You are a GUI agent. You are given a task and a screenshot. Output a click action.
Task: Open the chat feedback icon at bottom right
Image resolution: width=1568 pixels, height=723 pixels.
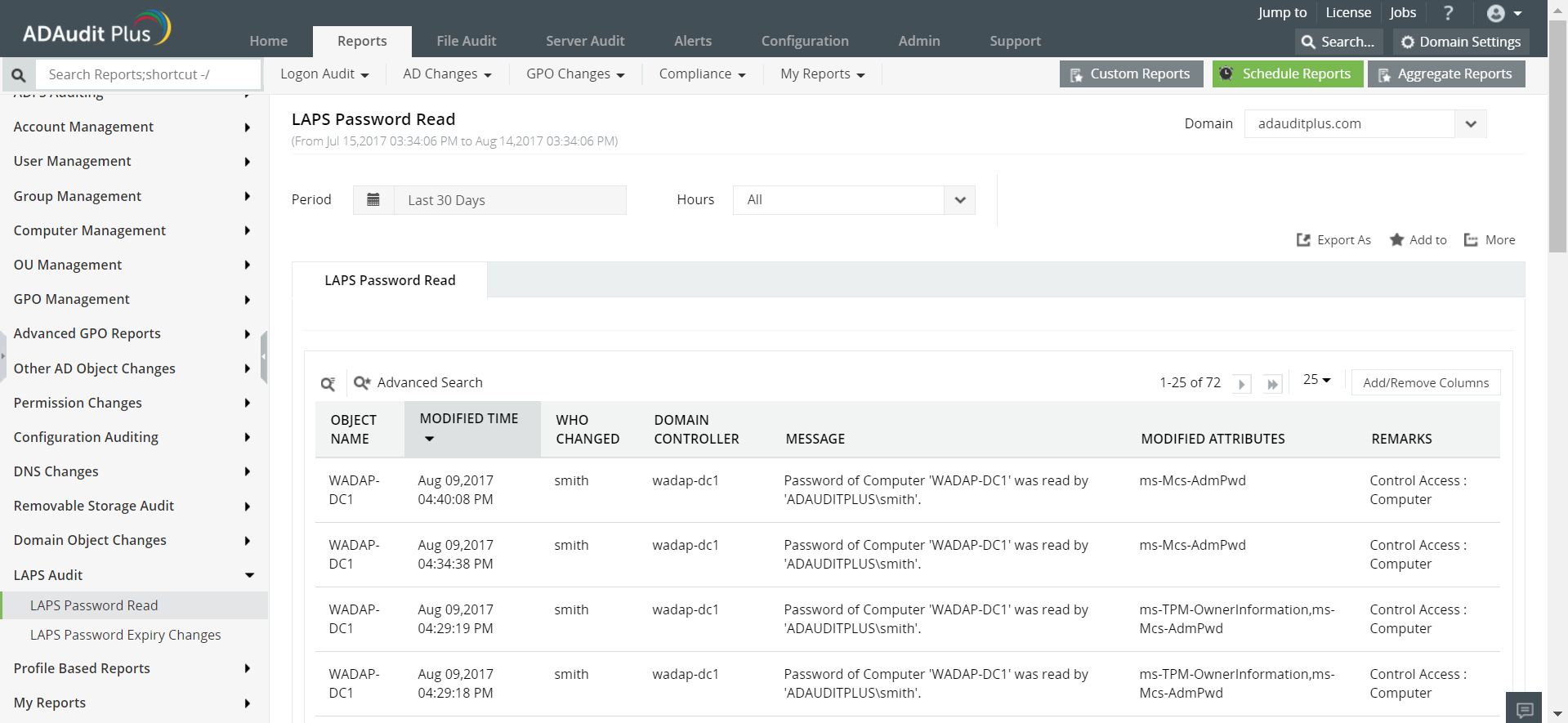coord(1524,709)
